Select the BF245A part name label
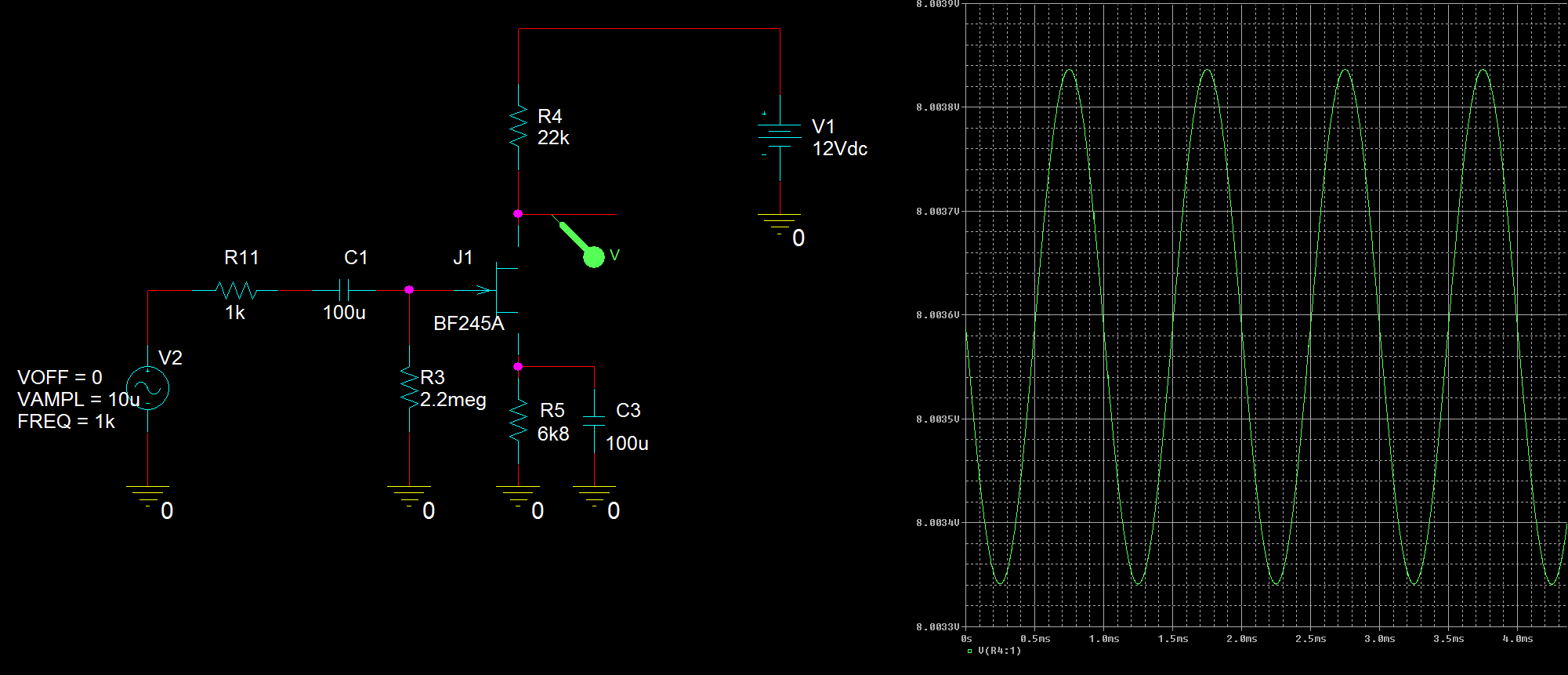This screenshot has height=675, width=1568. click(x=469, y=324)
